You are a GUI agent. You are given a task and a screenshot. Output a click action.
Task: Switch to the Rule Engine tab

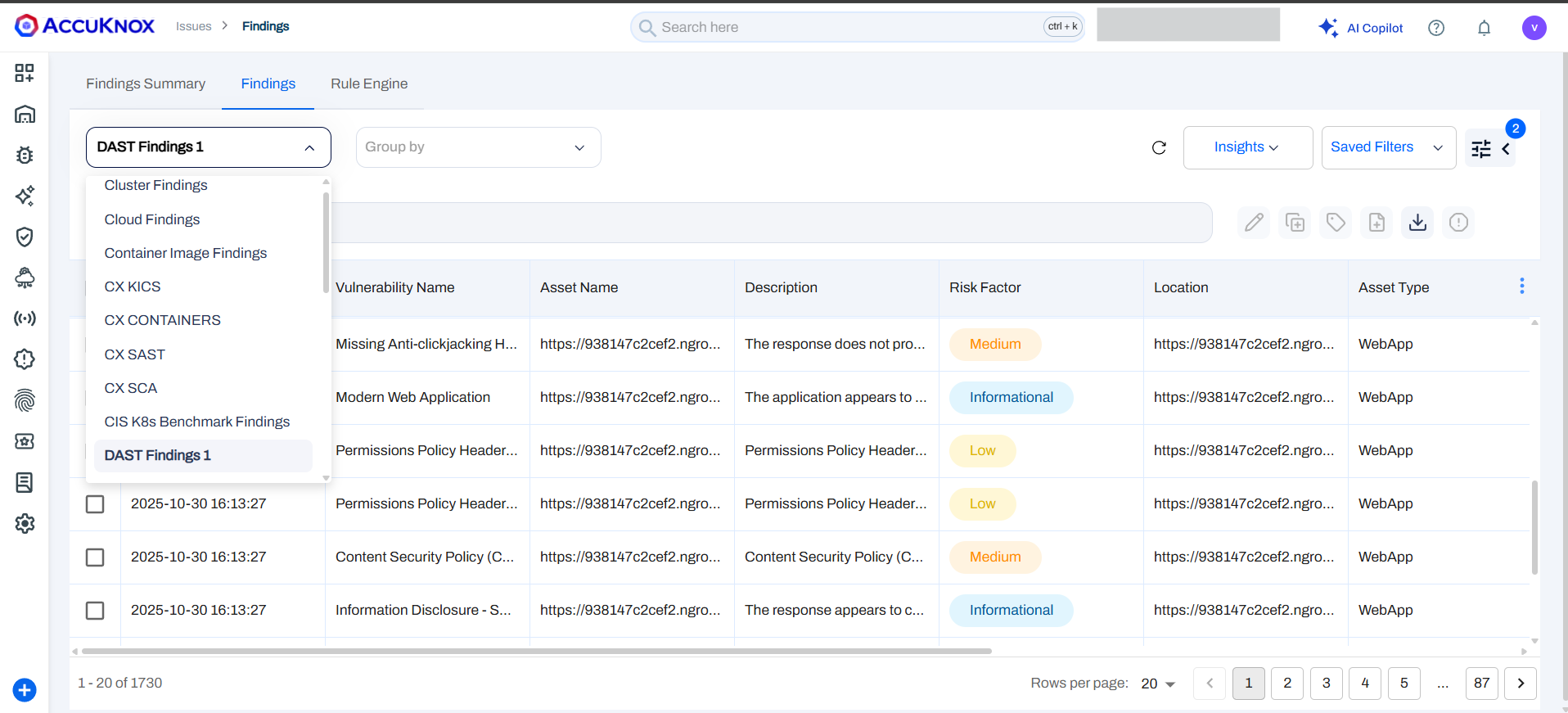click(369, 83)
